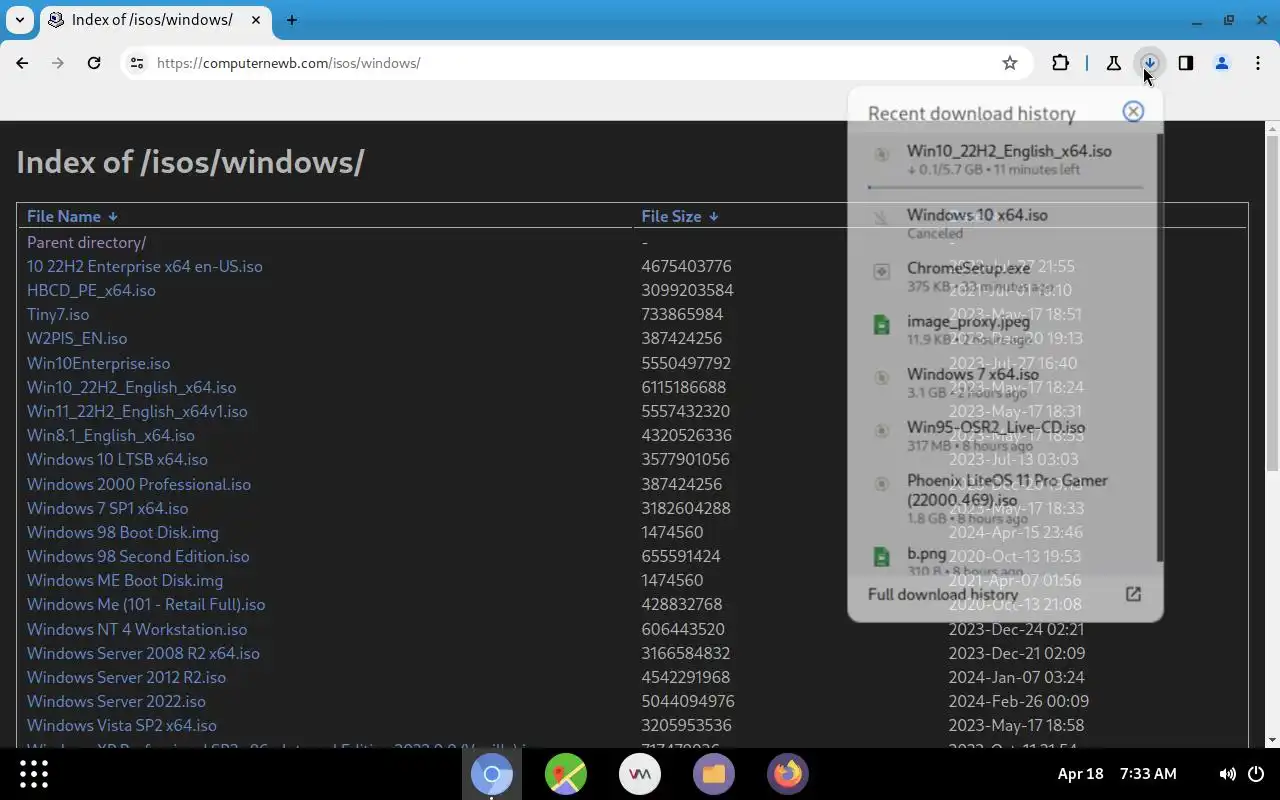This screenshot has width=1280, height=800.
Task: View site information icon in address bar
Action: click(137, 63)
